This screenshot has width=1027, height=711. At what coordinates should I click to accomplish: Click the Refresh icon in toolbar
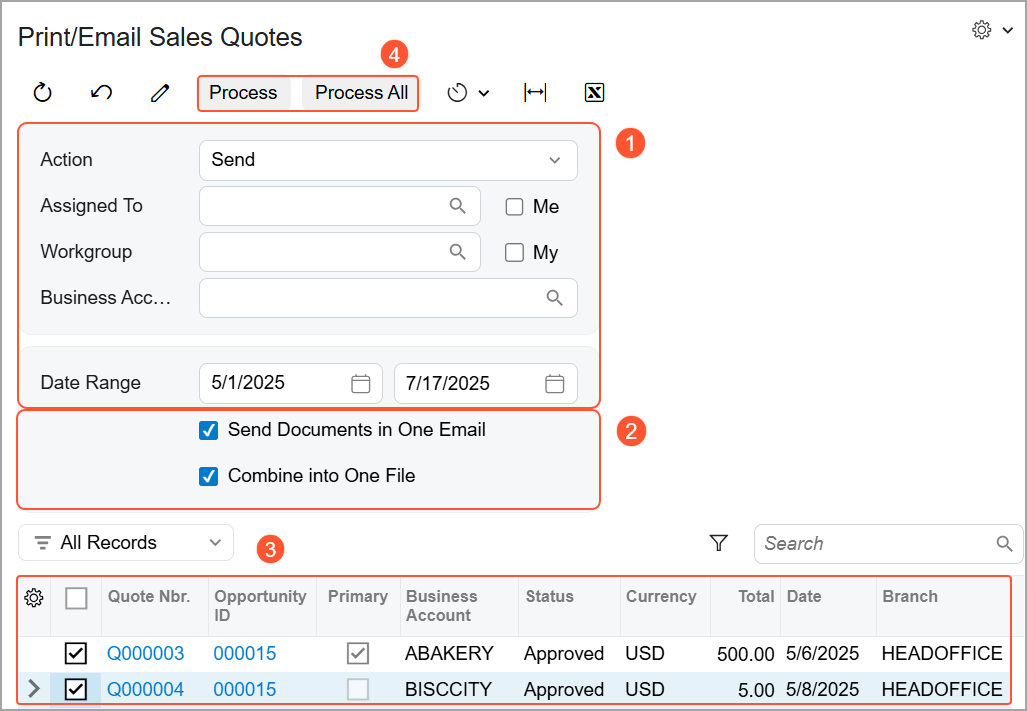click(x=42, y=93)
